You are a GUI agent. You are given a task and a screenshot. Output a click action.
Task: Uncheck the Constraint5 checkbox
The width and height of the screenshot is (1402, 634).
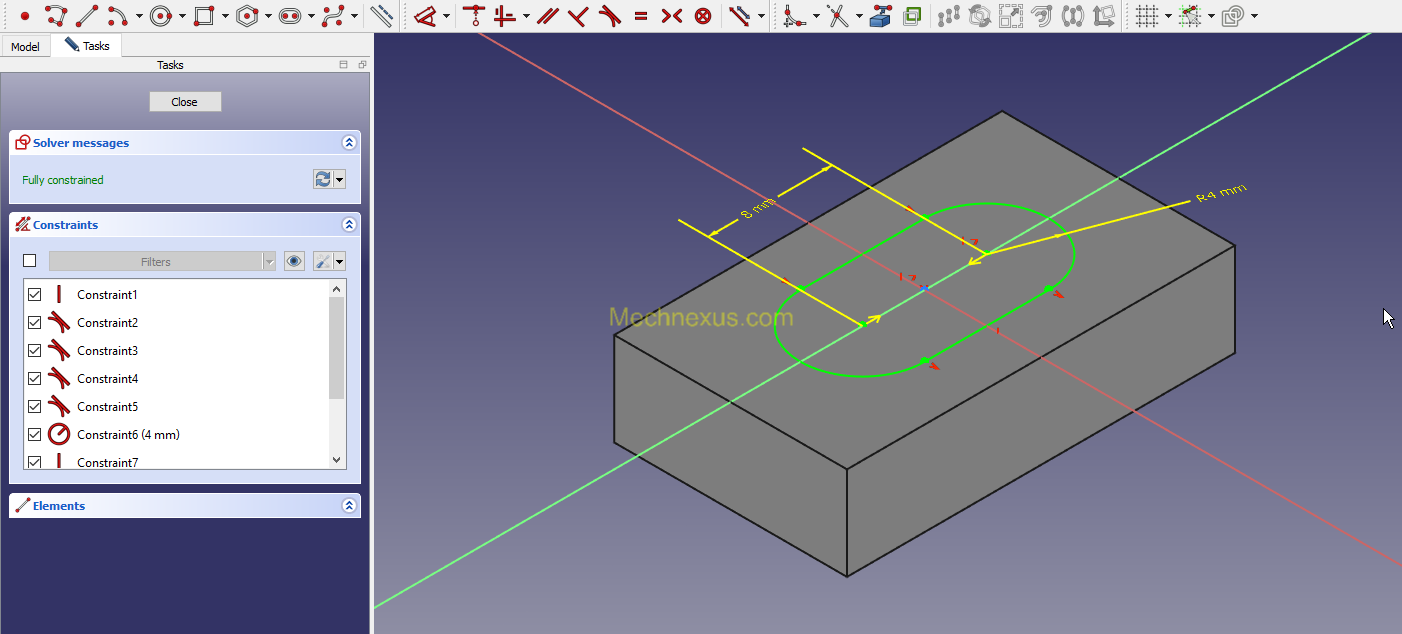point(35,406)
